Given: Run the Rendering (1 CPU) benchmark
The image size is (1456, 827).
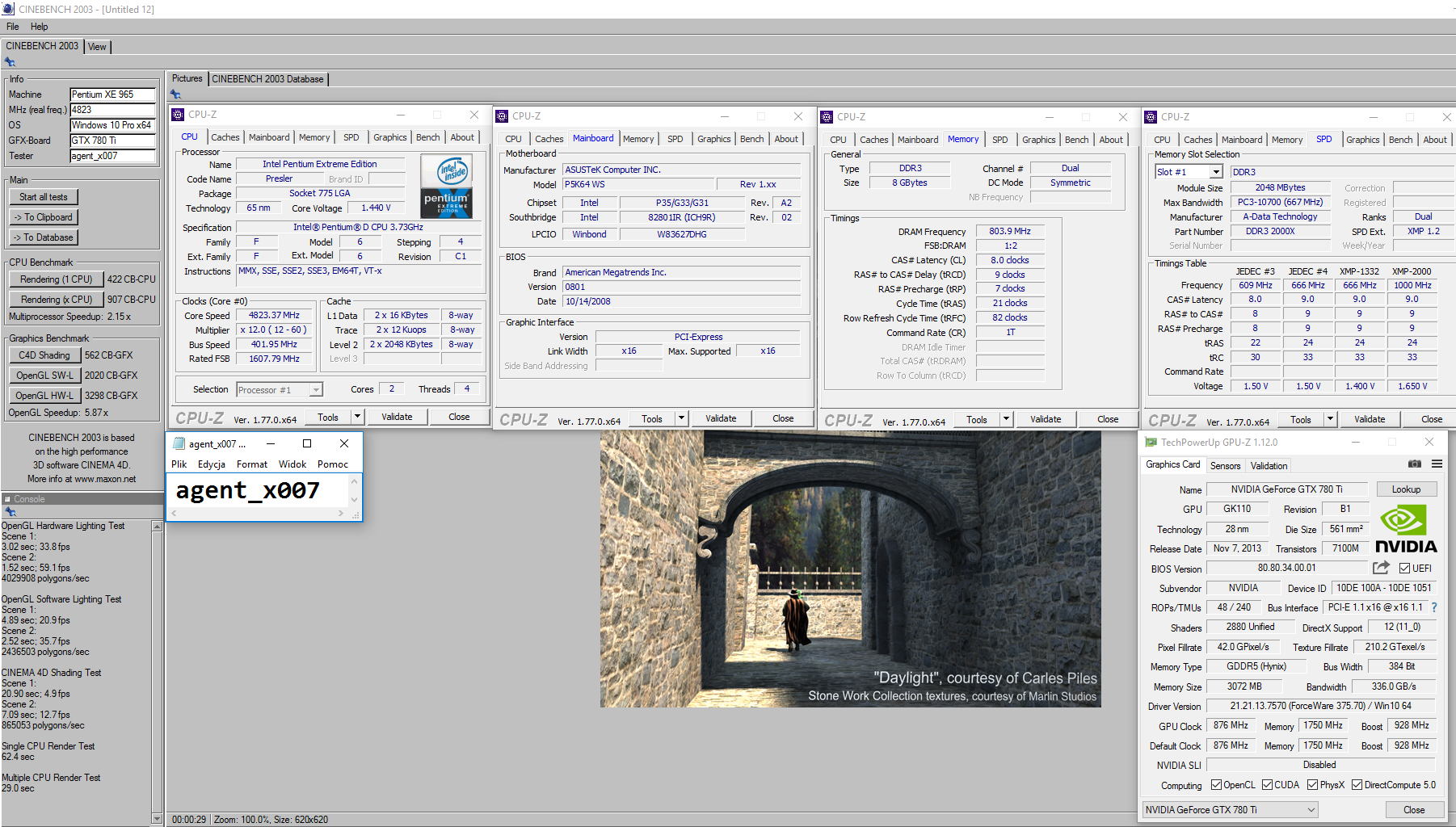Looking at the screenshot, I should coord(57,279).
